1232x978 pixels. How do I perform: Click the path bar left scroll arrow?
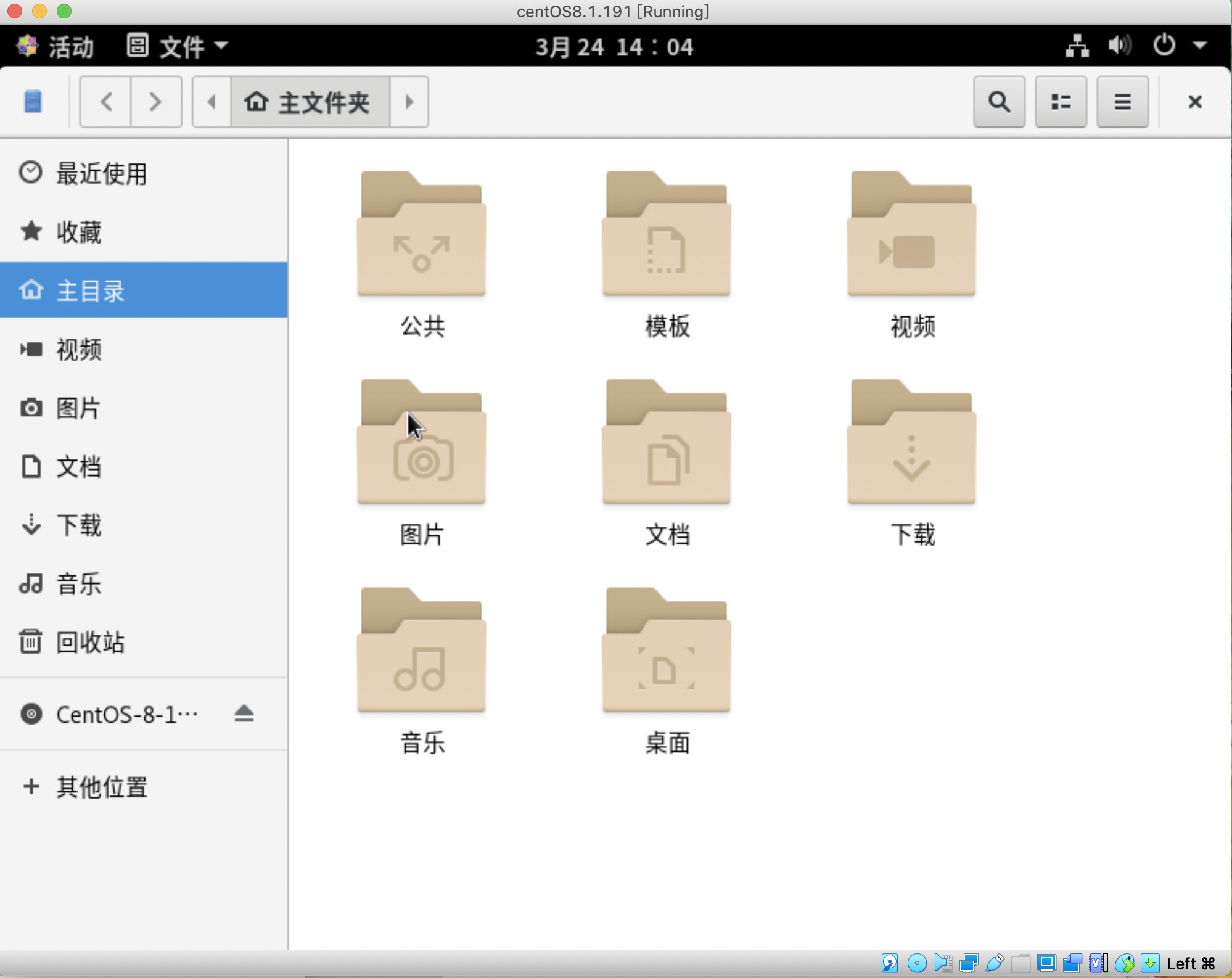(x=211, y=102)
